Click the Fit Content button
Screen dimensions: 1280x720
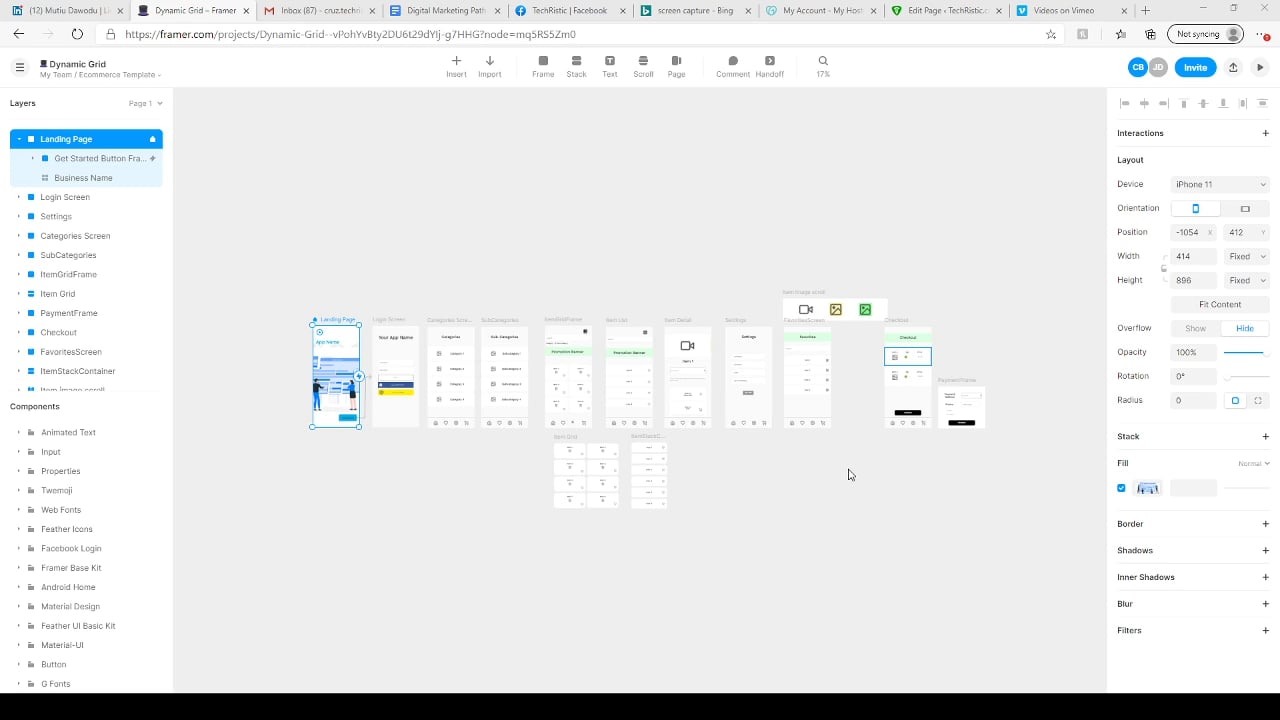tap(1220, 304)
